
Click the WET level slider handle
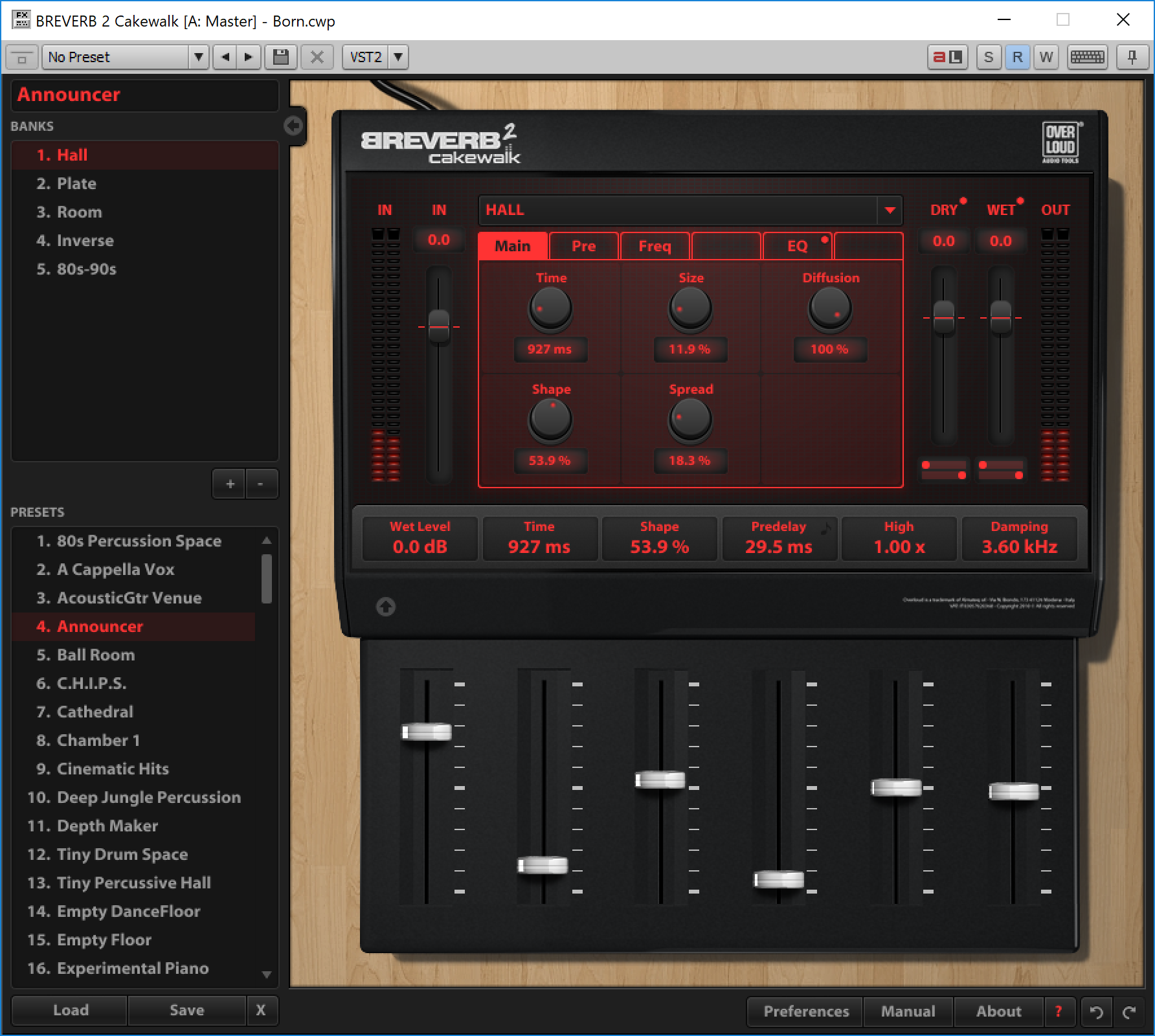1001,317
